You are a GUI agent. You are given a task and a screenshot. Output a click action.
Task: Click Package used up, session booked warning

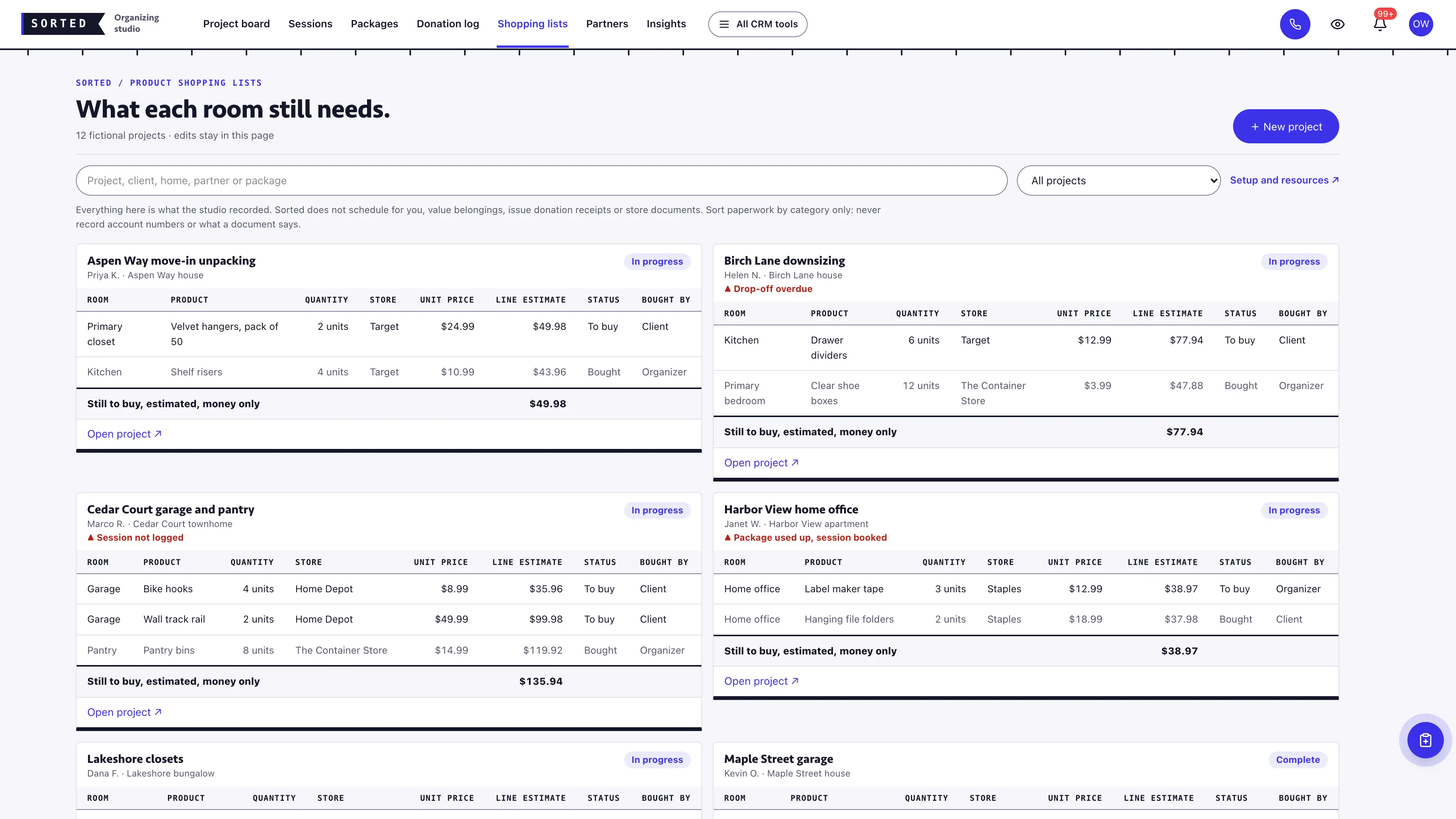[x=805, y=538]
